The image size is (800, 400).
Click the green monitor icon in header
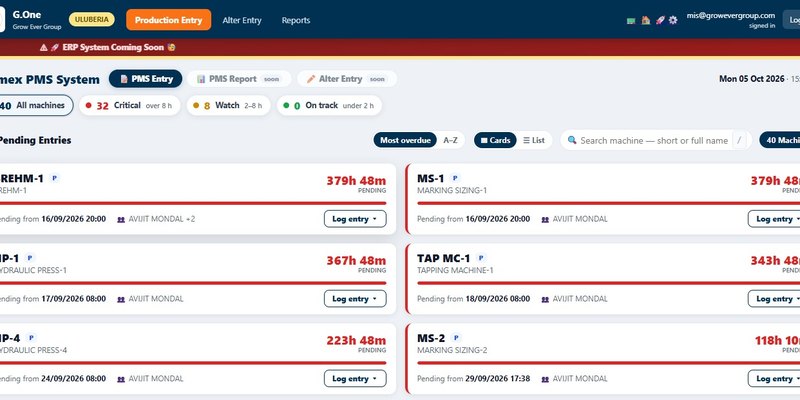(631, 20)
